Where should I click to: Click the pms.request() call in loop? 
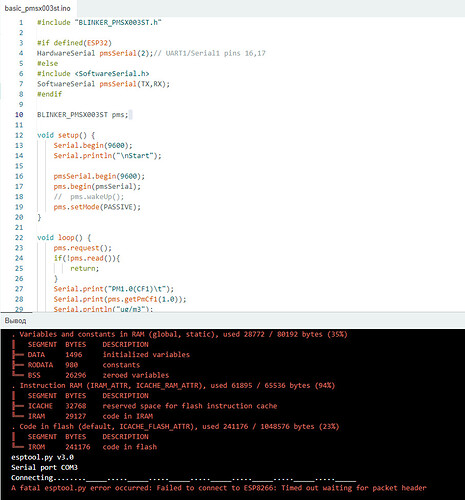(83, 248)
